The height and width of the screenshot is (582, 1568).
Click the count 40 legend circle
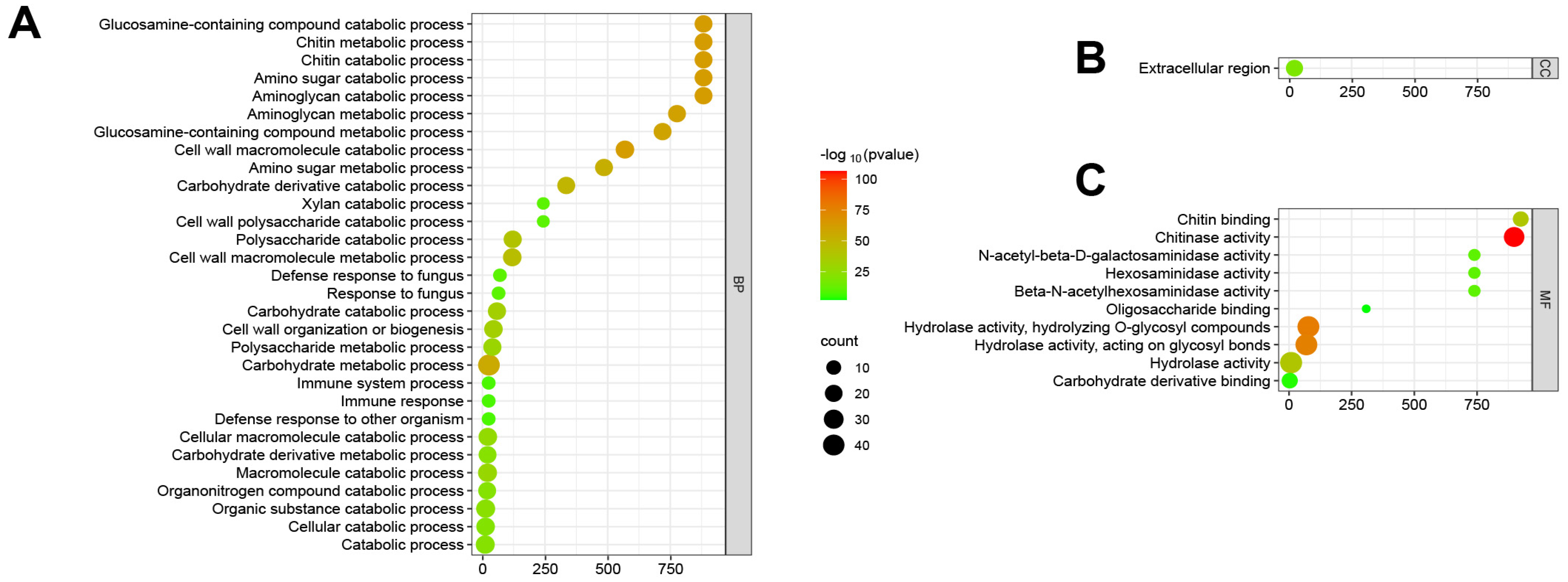point(834,446)
